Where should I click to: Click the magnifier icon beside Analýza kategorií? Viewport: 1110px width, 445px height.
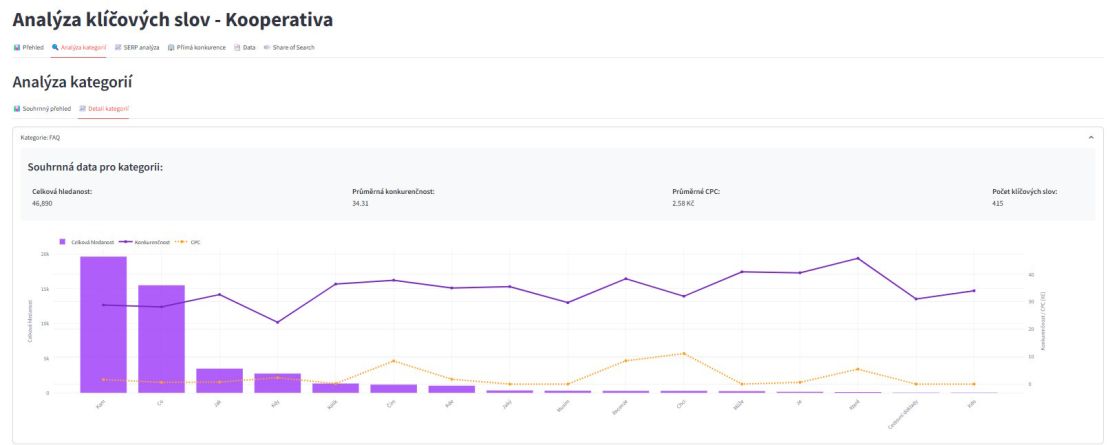[x=55, y=47]
